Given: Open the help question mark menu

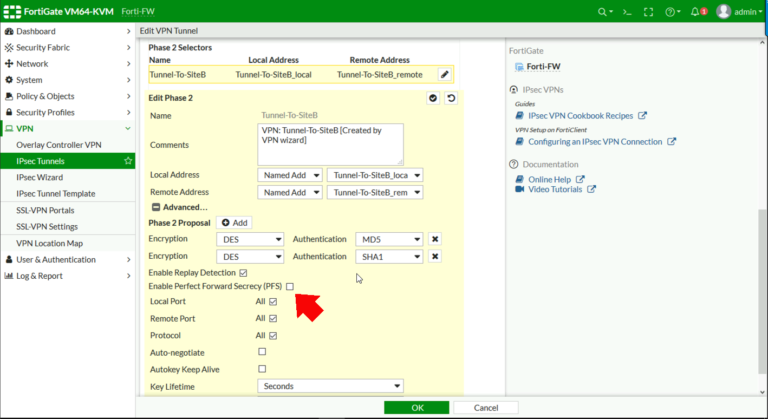Looking at the screenshot, I should [672, 12].
